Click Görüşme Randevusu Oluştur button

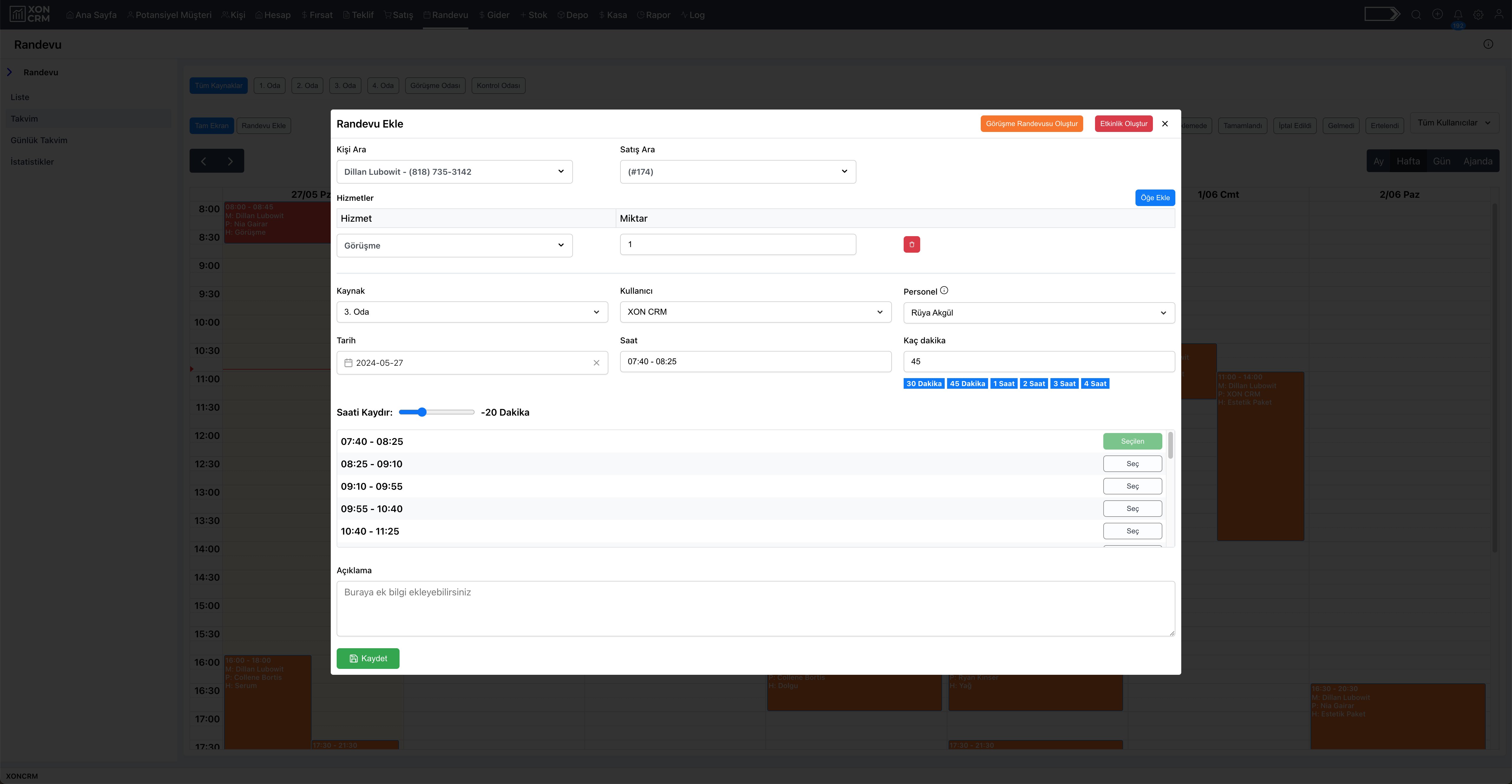click(x=1031, y=124)
